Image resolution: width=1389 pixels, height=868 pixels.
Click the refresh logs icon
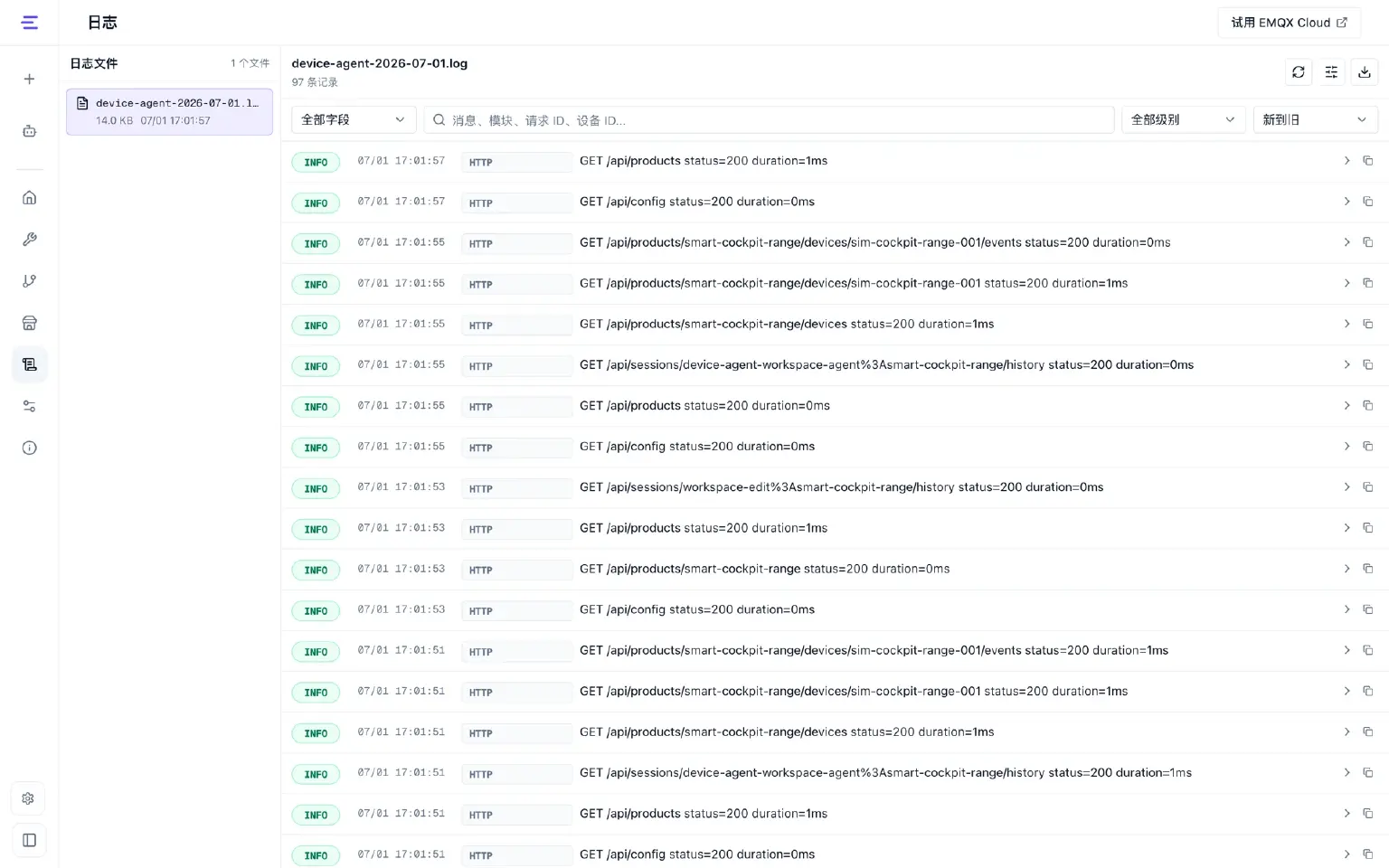click(x=1298, y=72)
